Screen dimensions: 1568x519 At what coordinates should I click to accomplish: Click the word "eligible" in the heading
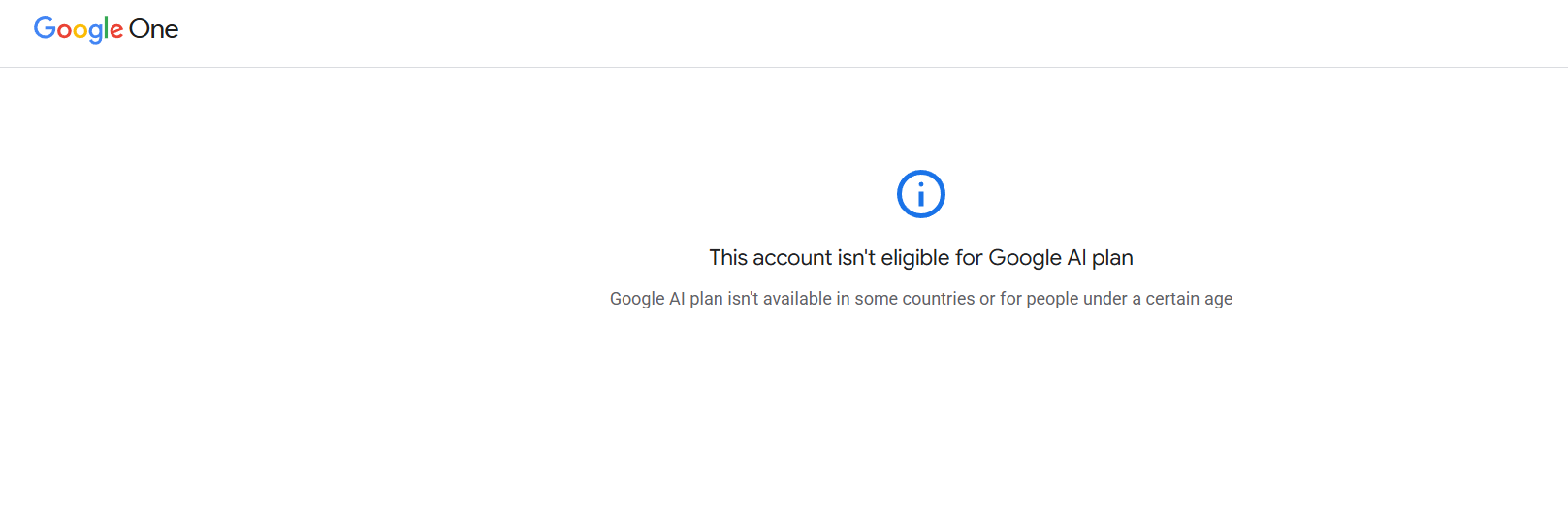(914, 258)
